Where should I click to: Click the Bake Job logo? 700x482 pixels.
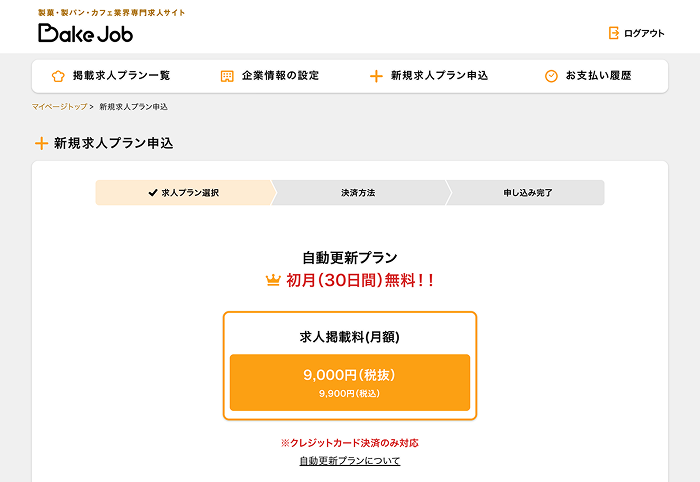coord(85,32)
